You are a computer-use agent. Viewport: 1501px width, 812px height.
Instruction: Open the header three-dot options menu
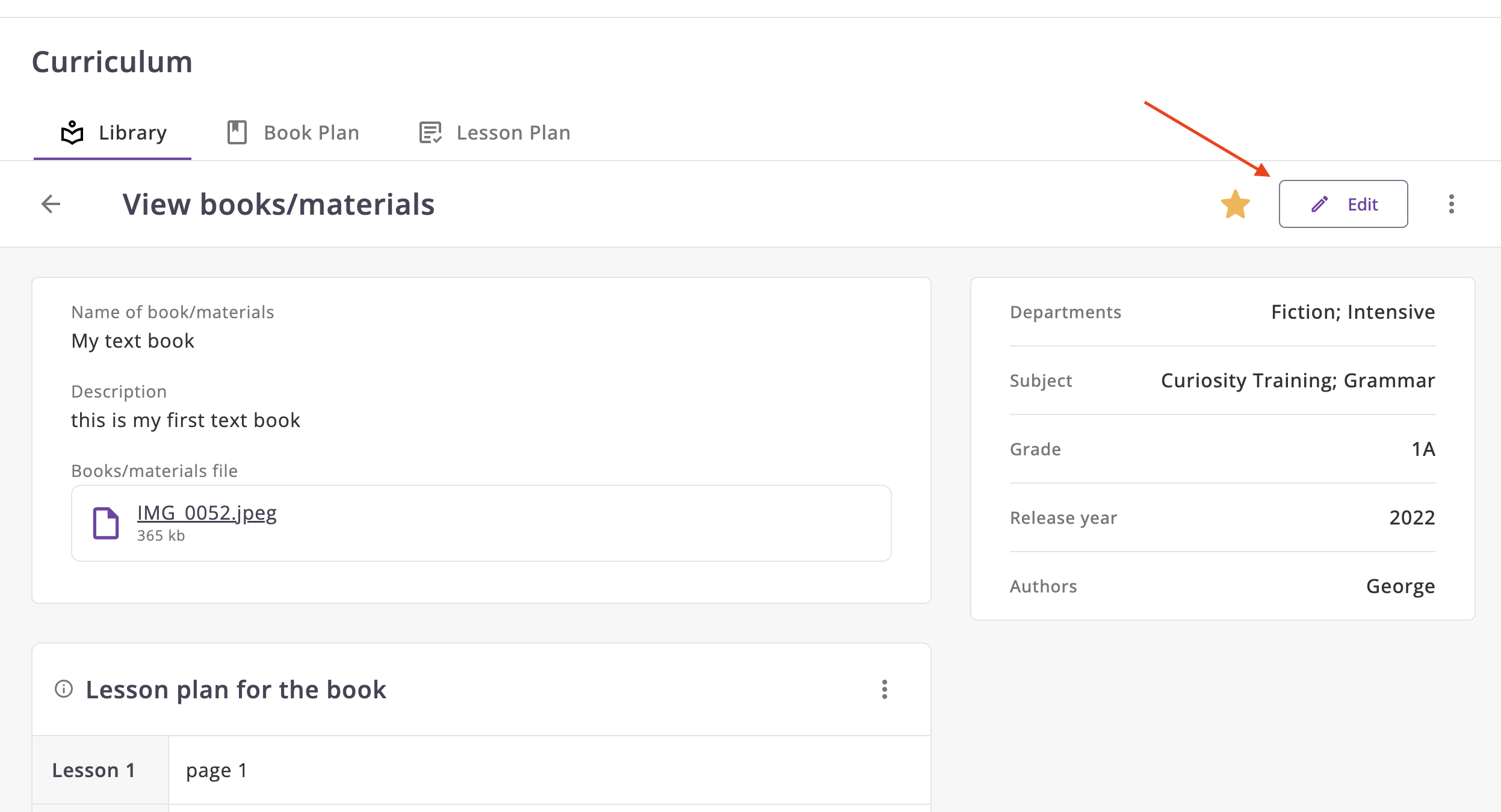(1451, 205)
